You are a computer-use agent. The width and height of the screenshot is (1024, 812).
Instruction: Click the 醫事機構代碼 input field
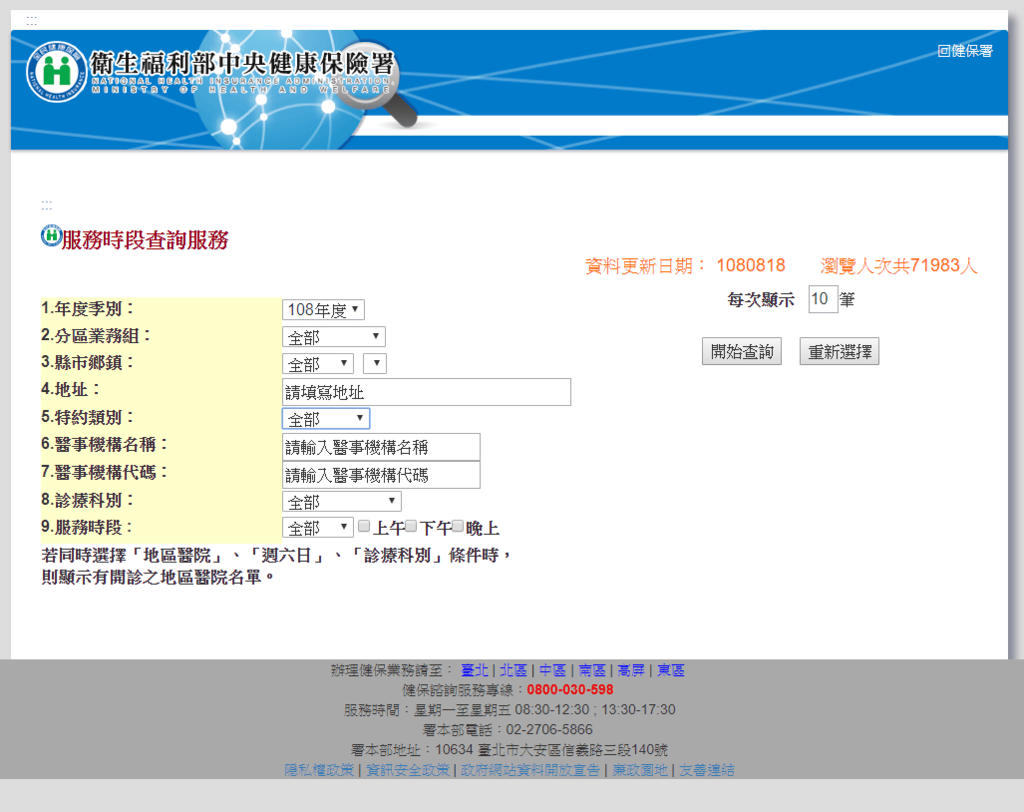coord(381,475)
